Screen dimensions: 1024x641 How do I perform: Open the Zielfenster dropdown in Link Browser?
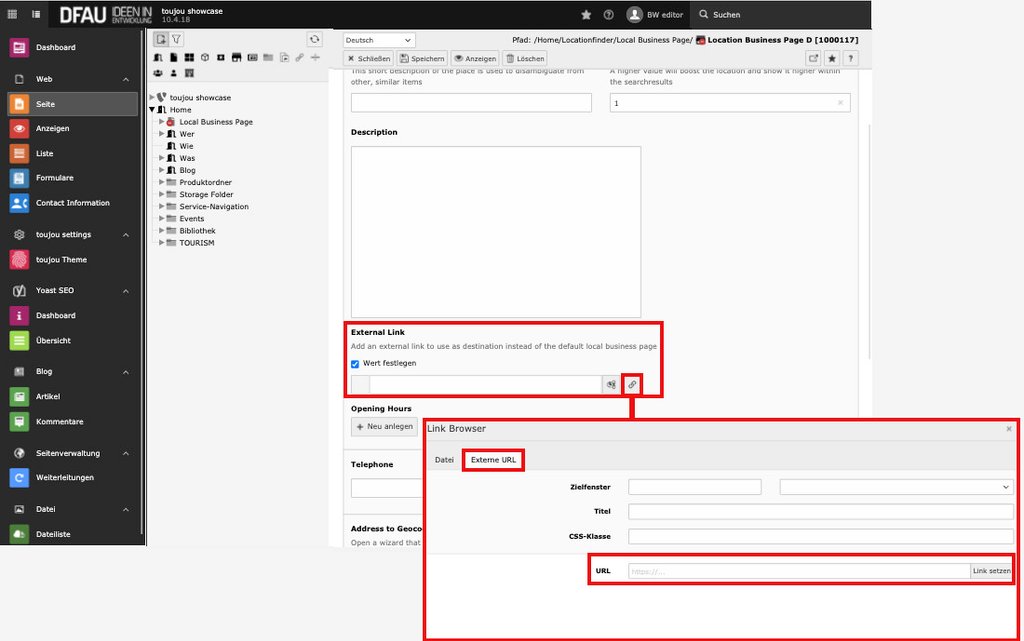pos(896,487)
